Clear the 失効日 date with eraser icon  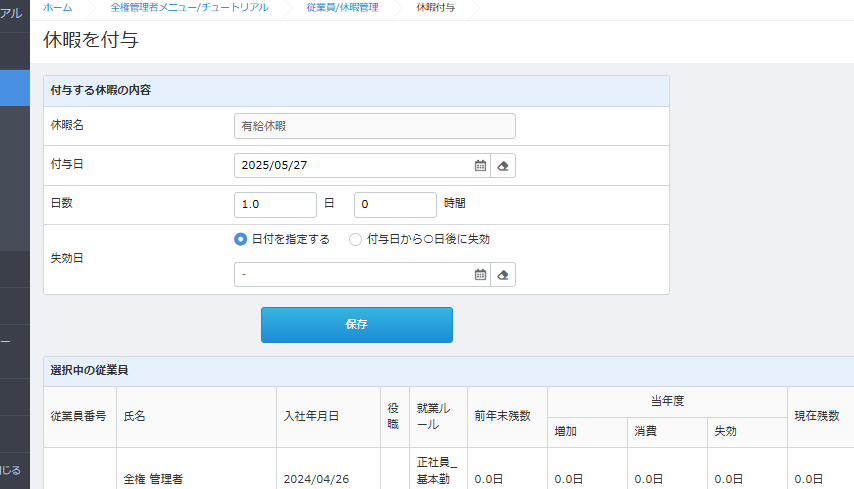504,275
